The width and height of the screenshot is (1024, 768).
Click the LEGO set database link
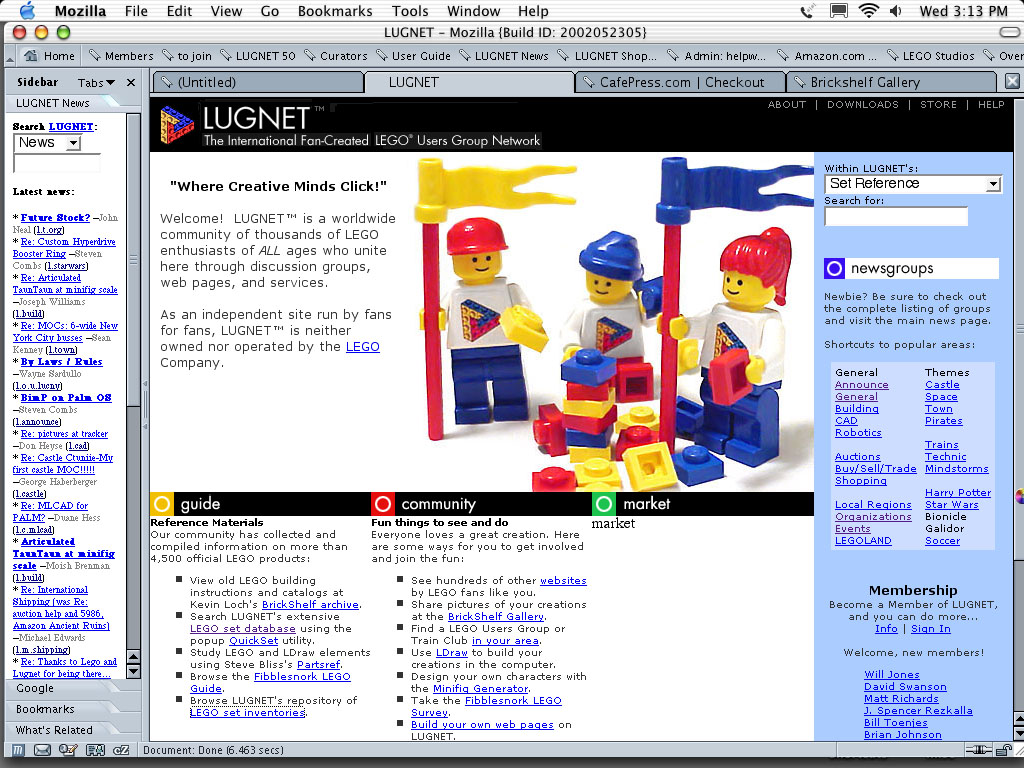(243, 628)
